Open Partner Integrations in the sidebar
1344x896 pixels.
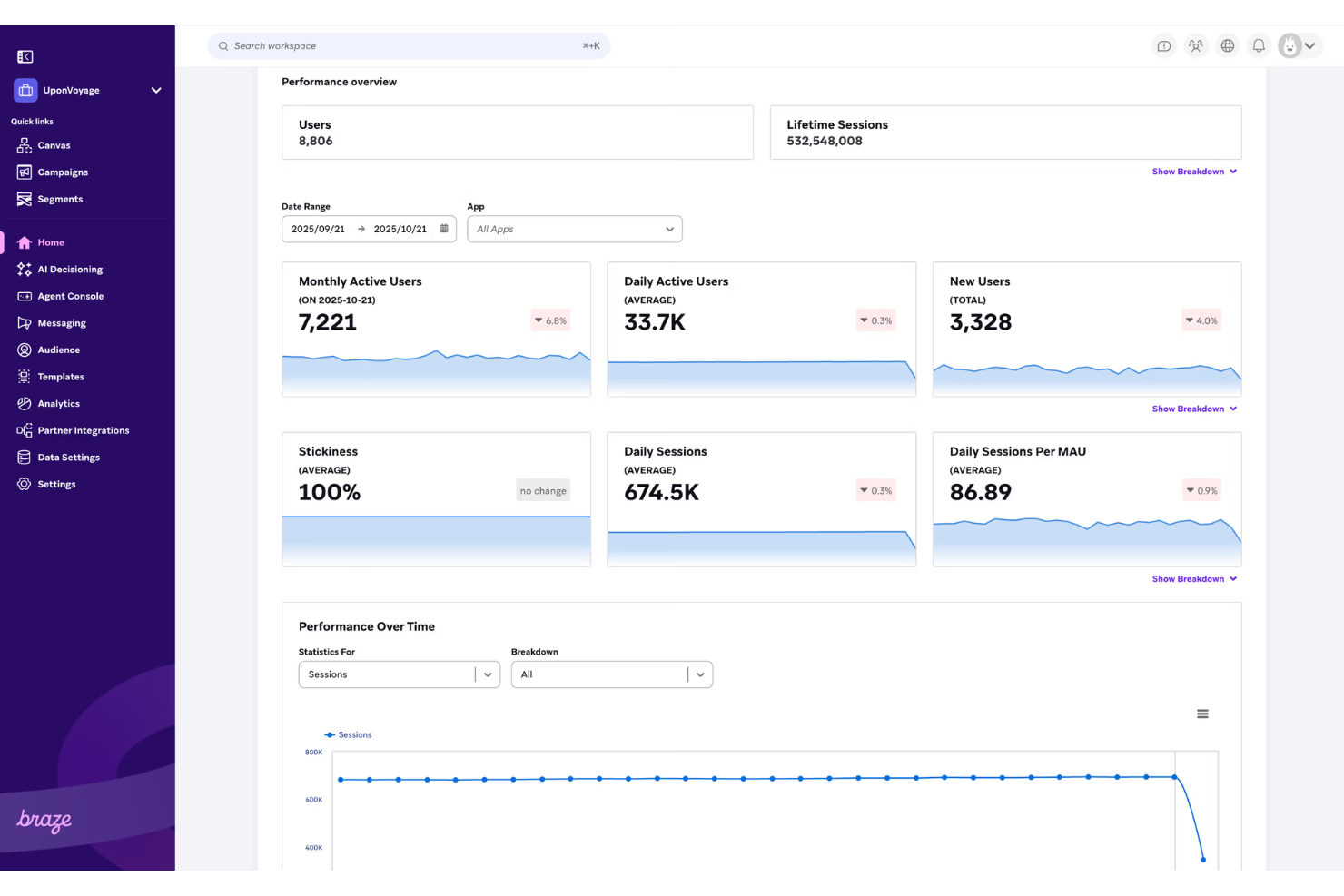point(25,429)
